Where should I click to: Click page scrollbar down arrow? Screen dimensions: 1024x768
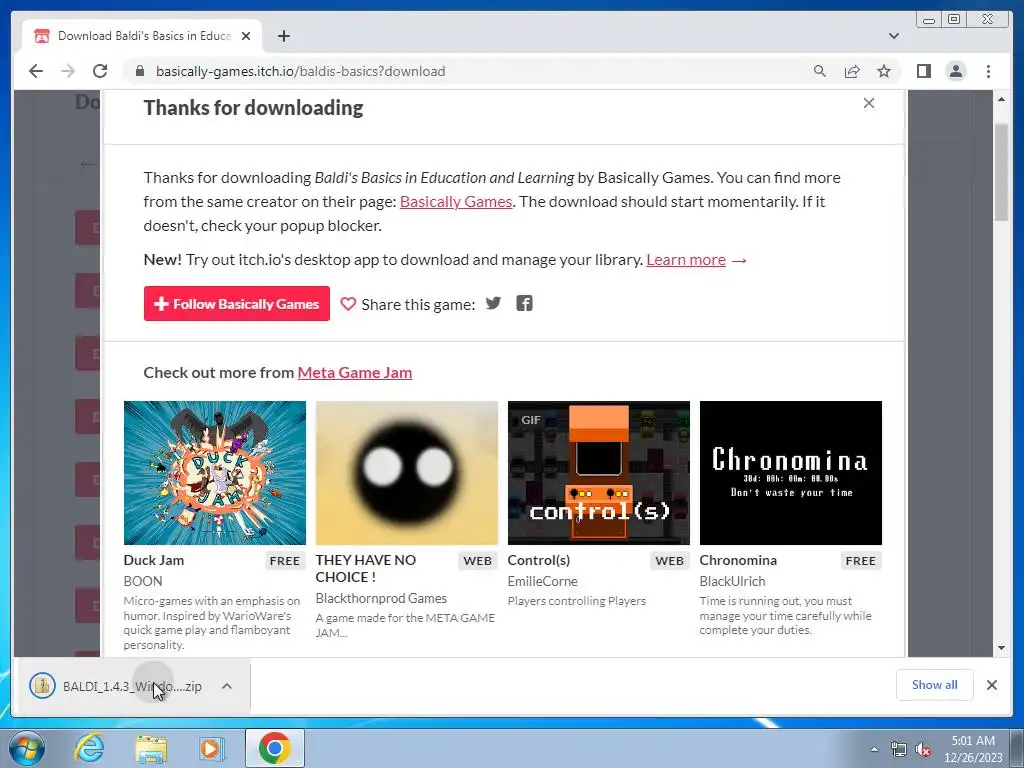pos(1001,648)
